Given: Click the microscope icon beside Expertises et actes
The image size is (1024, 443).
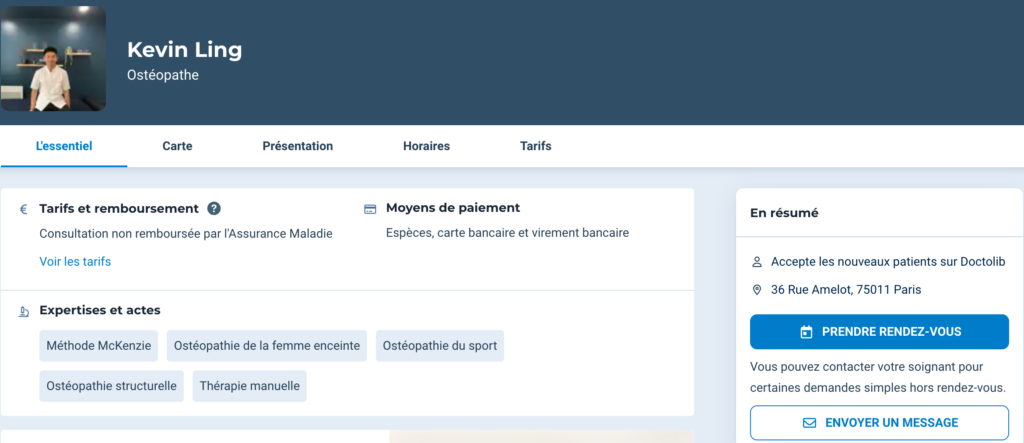Looking at the screenshot, I should [23, 311].
